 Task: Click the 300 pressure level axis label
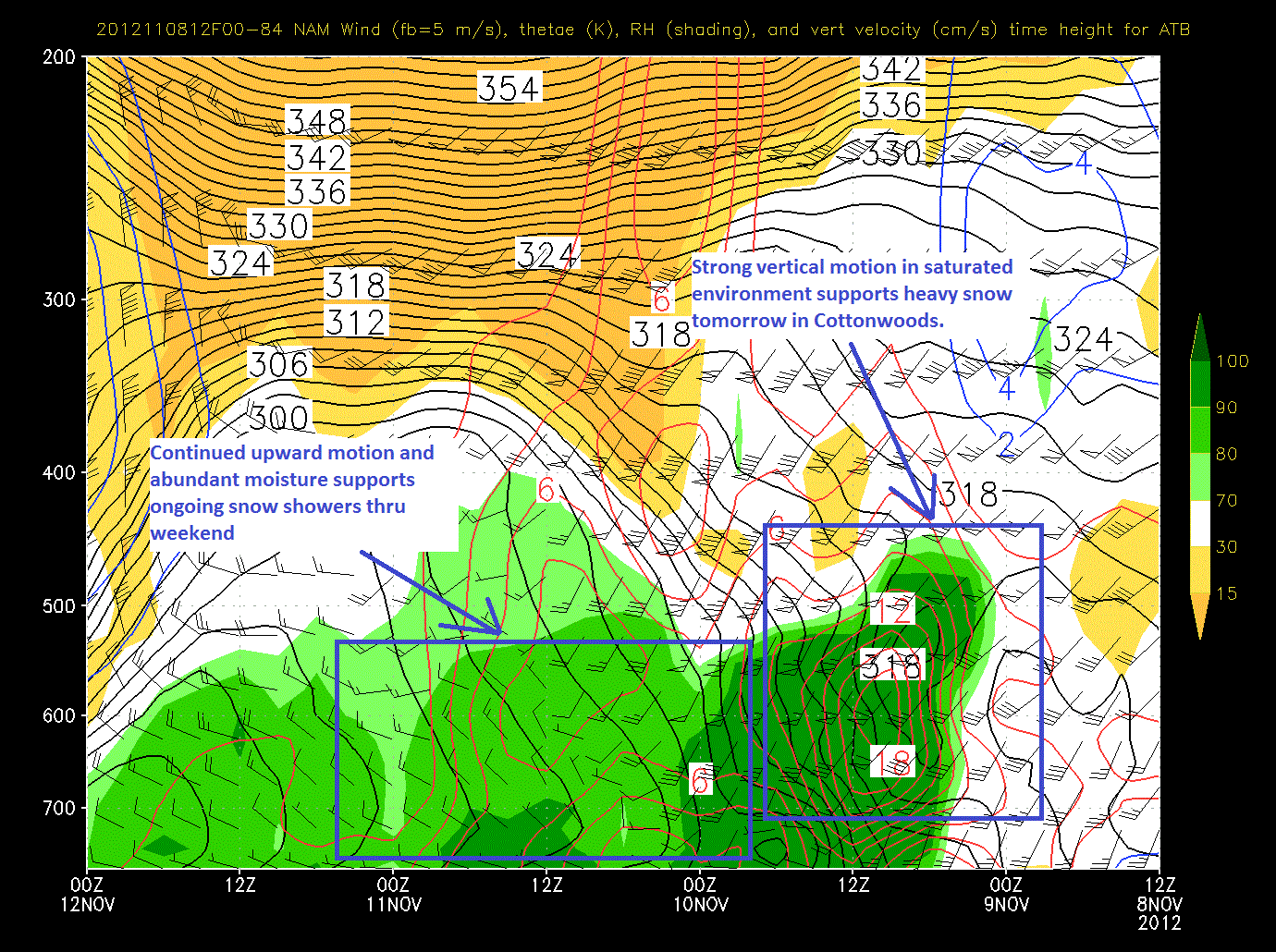click(x=59, y=300)
